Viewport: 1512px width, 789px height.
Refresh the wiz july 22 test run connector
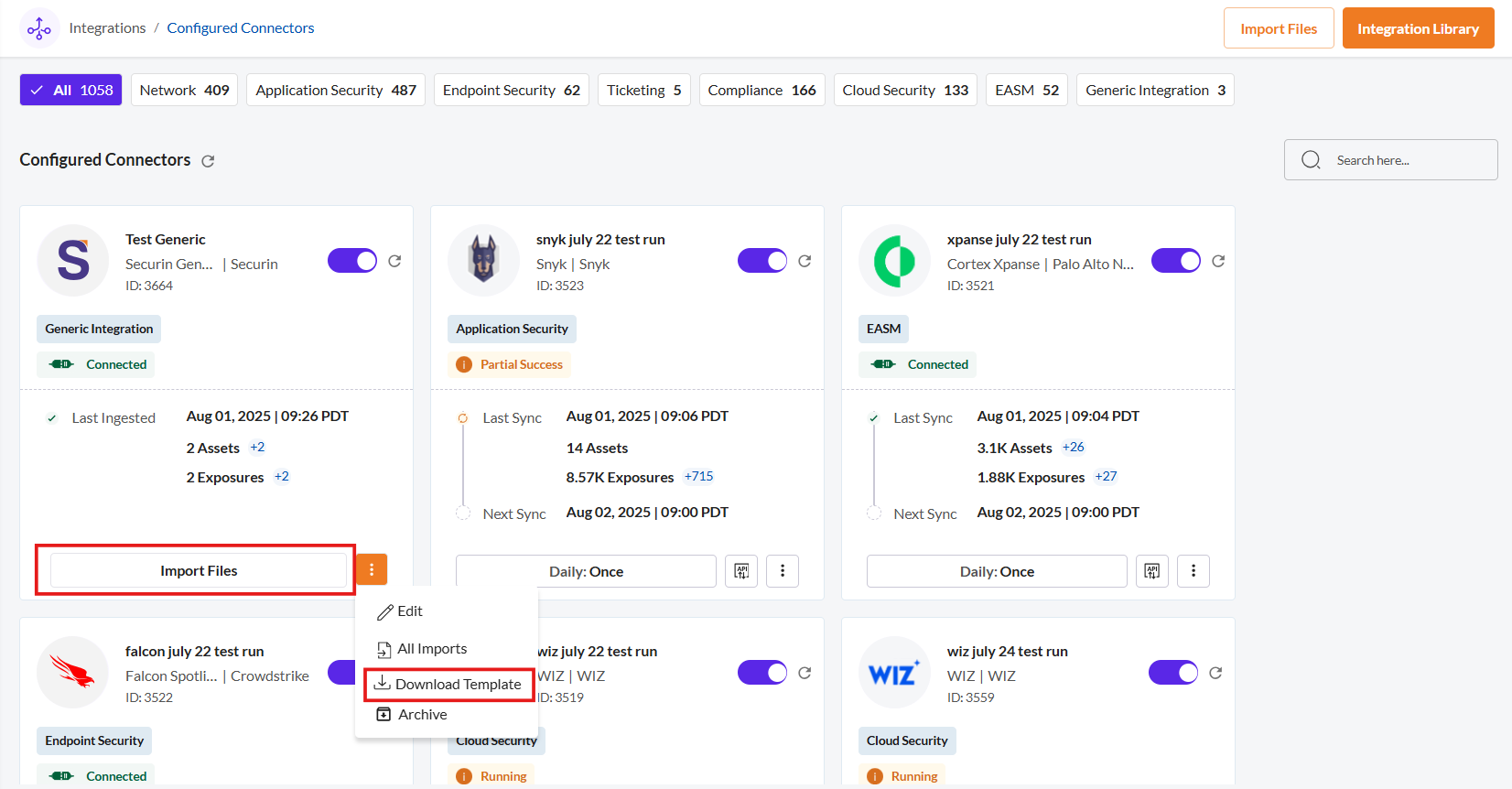tap(805, 673)
